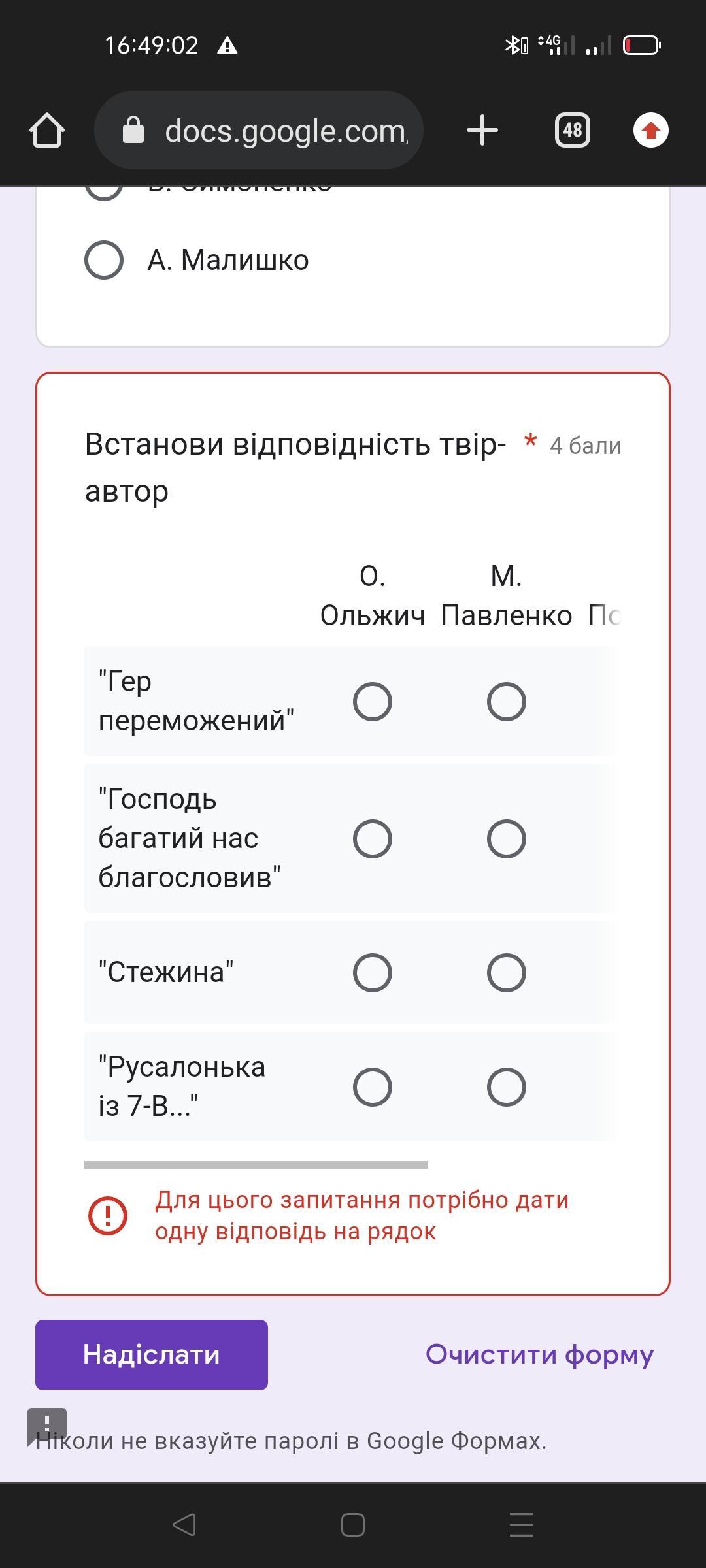Pick М. Павленко for "Господь багатий нас благословив"
The height and width of the screenshot is (1568, 706).
507,839
